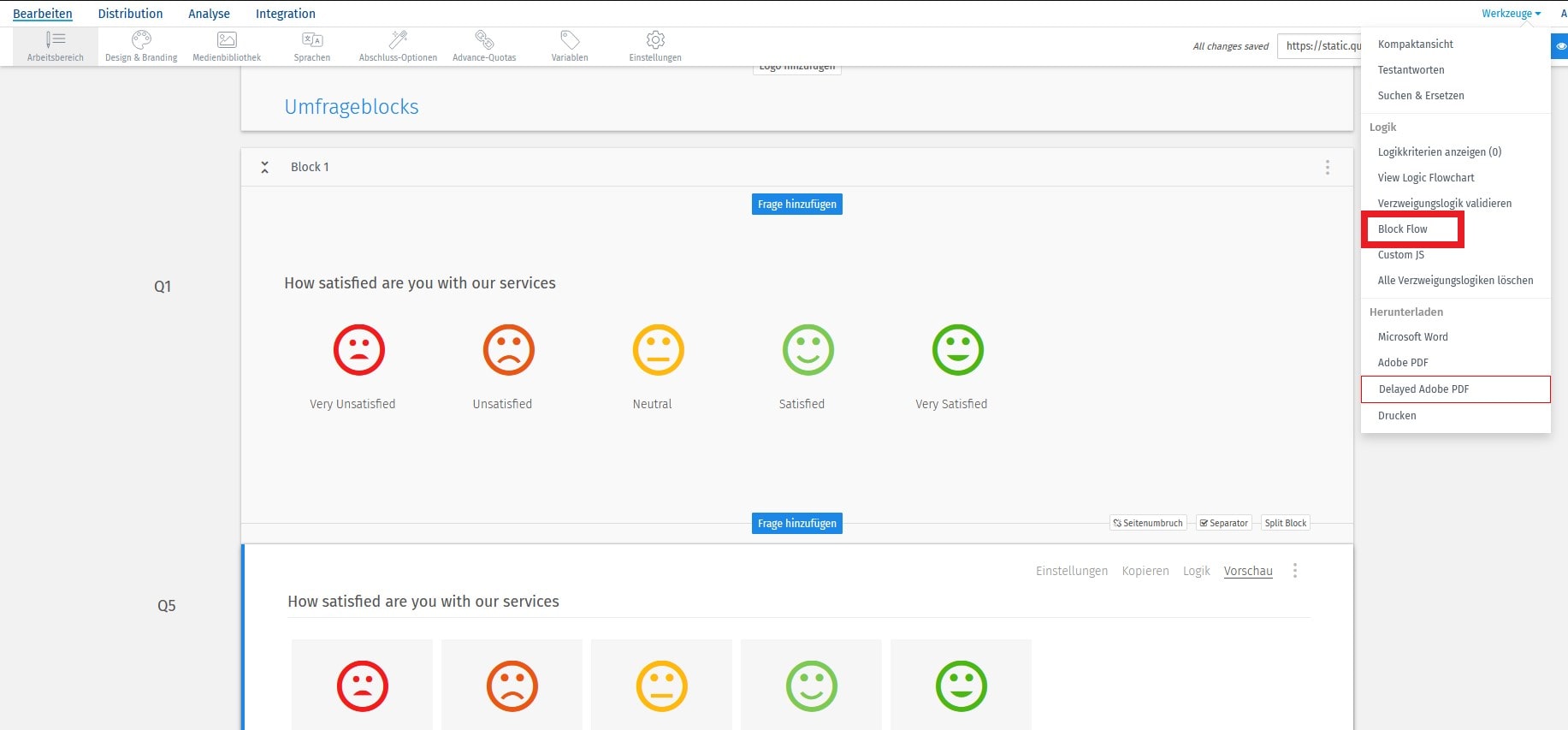Insert a Seitenumbruch page break

(1148, 523)
